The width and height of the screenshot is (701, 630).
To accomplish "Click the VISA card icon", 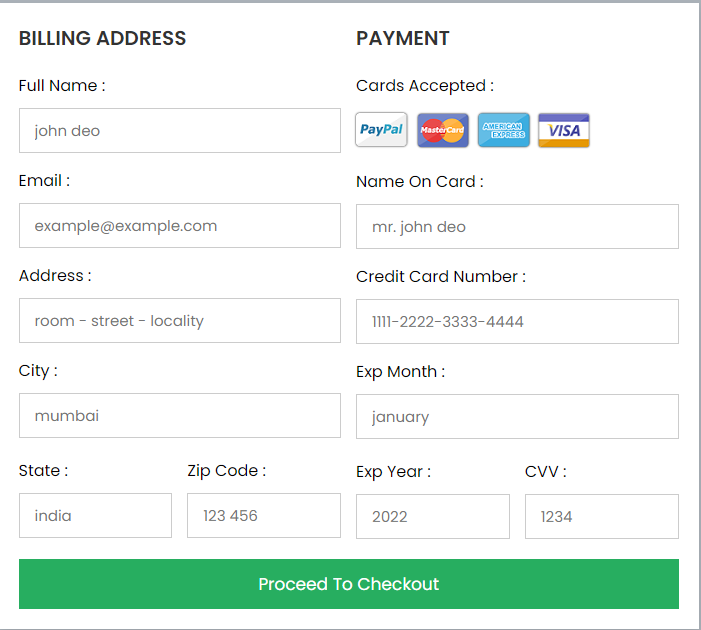I will point(564,130).
